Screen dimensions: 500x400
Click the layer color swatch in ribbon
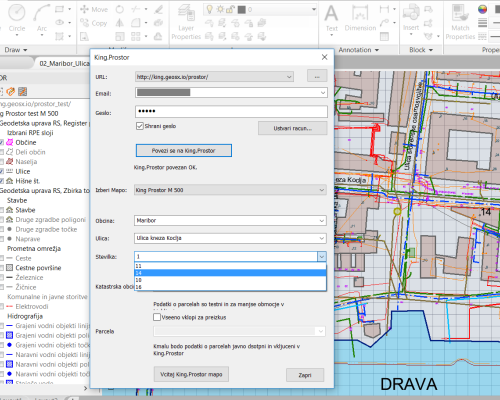(242, 10)
